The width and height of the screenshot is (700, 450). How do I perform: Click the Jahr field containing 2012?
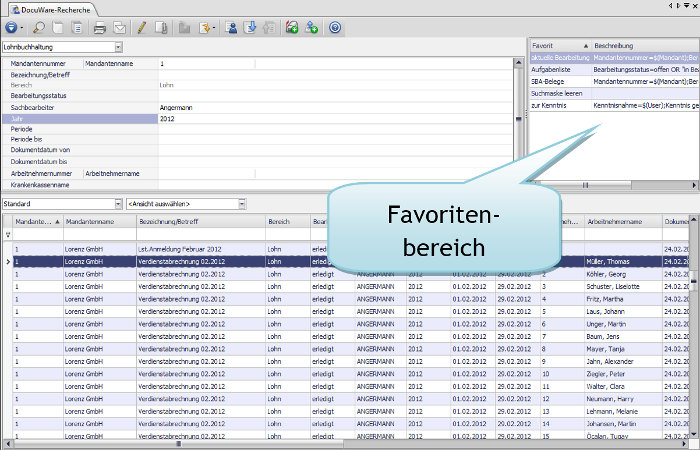[335, 119]
